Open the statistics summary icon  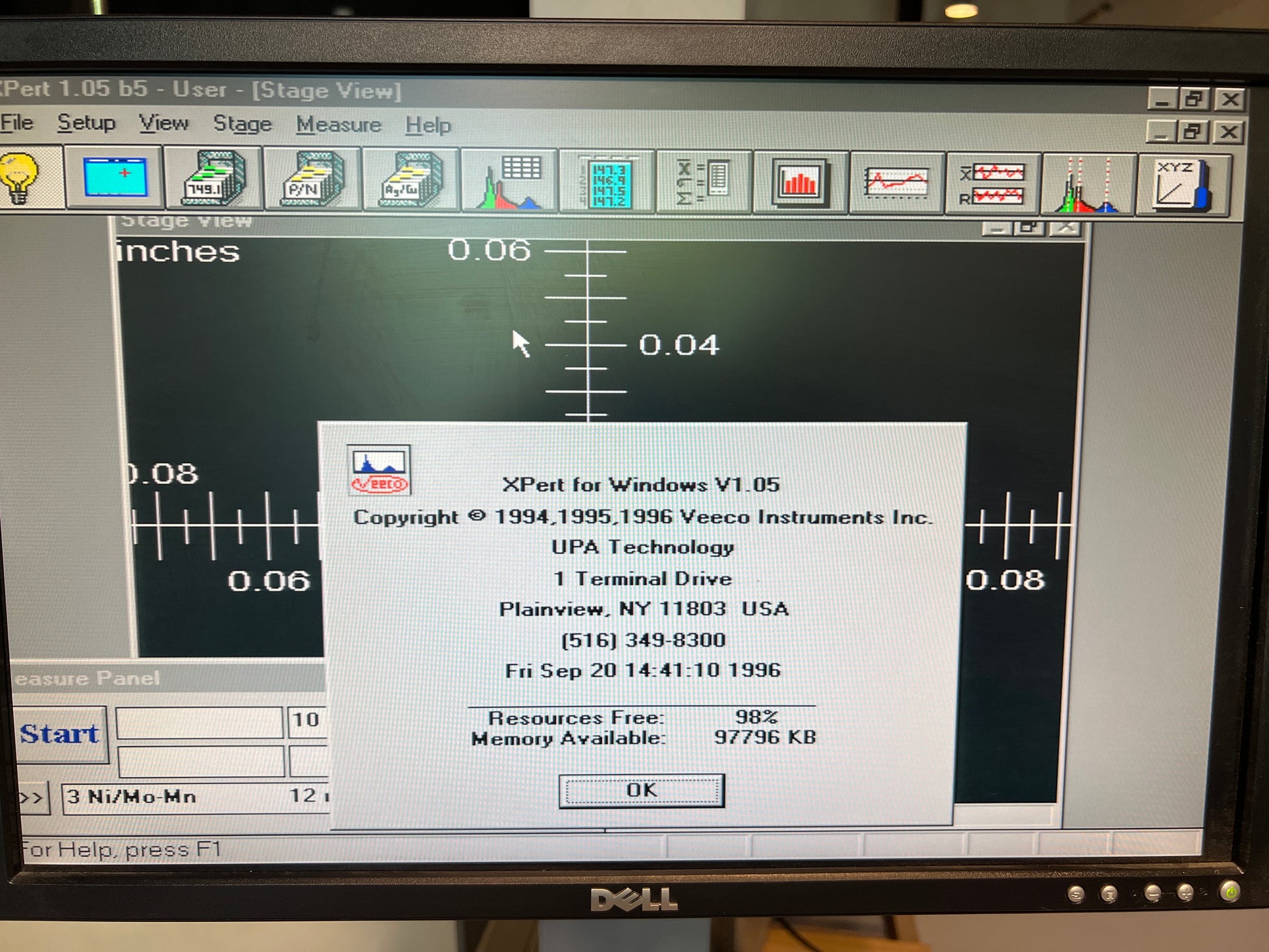(705, 183)
